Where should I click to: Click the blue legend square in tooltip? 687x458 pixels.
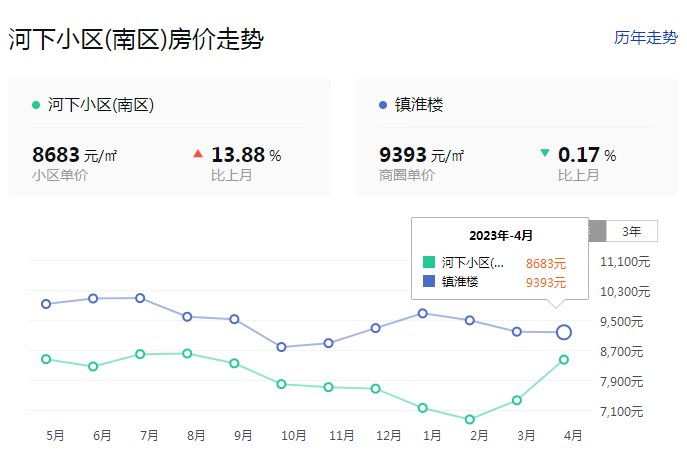429,282
